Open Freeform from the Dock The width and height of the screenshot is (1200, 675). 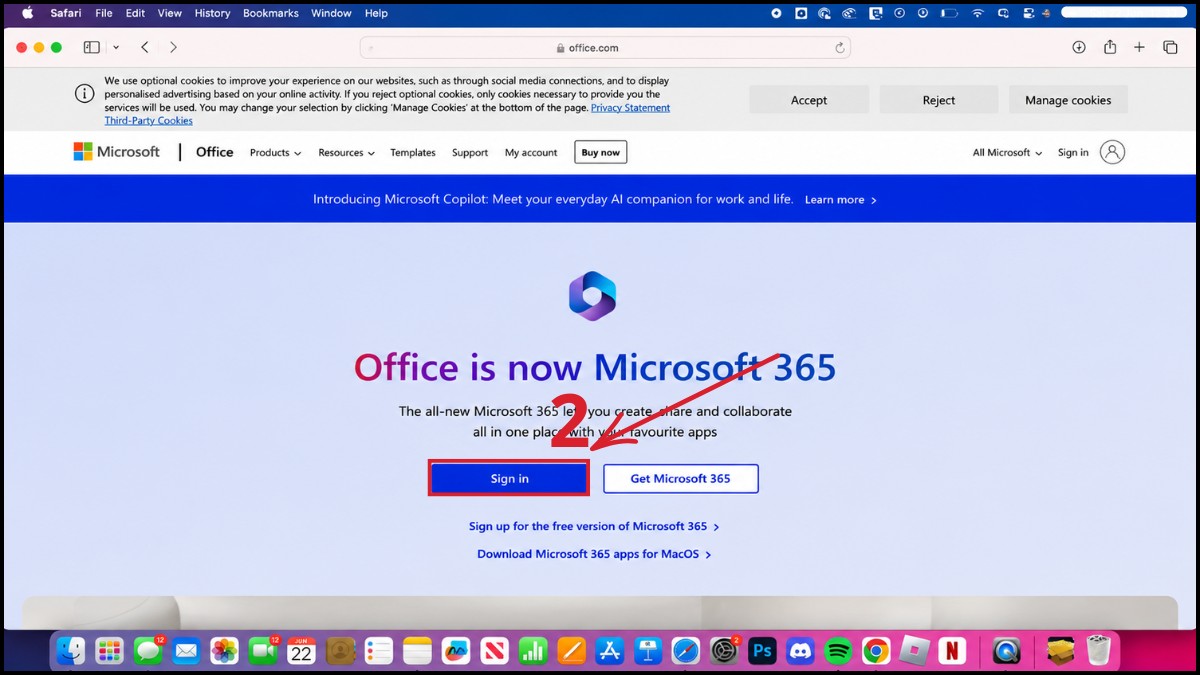(x=455, y=651)
